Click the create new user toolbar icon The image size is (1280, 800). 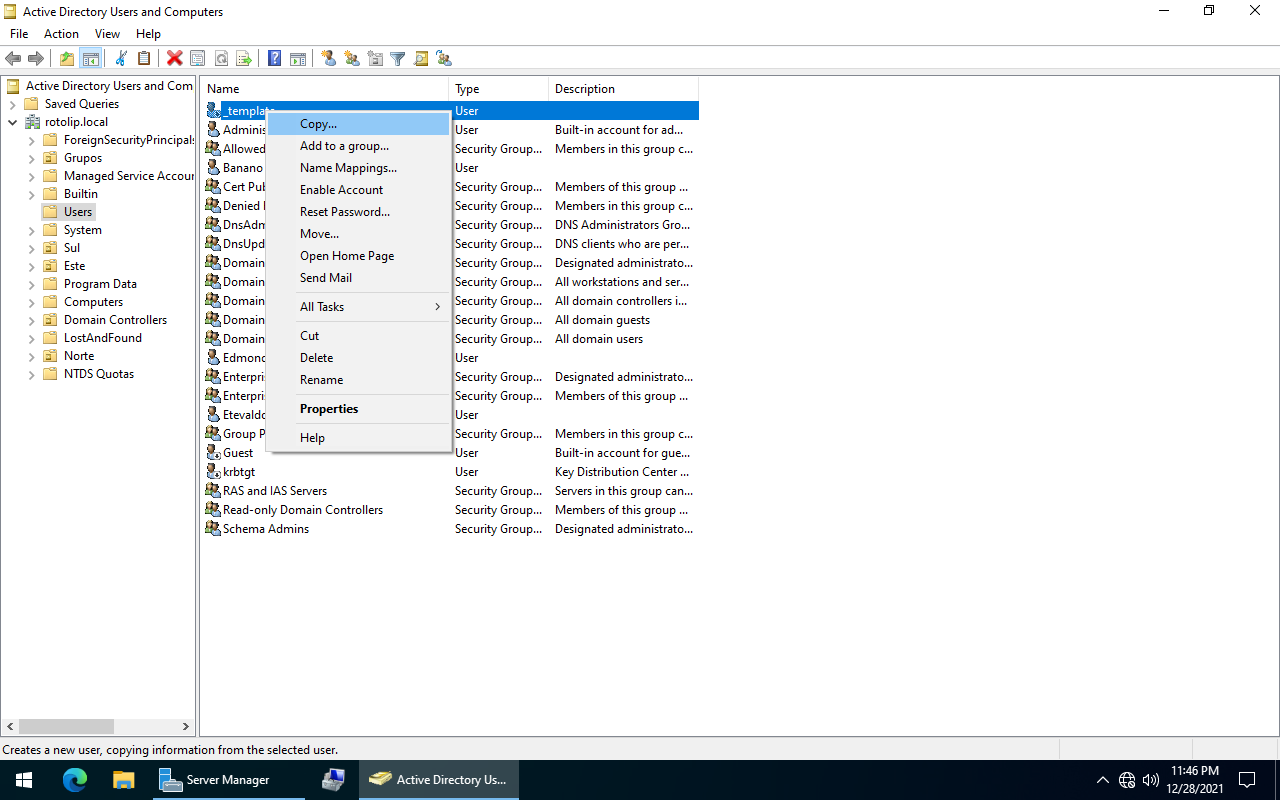pos(328,59)
